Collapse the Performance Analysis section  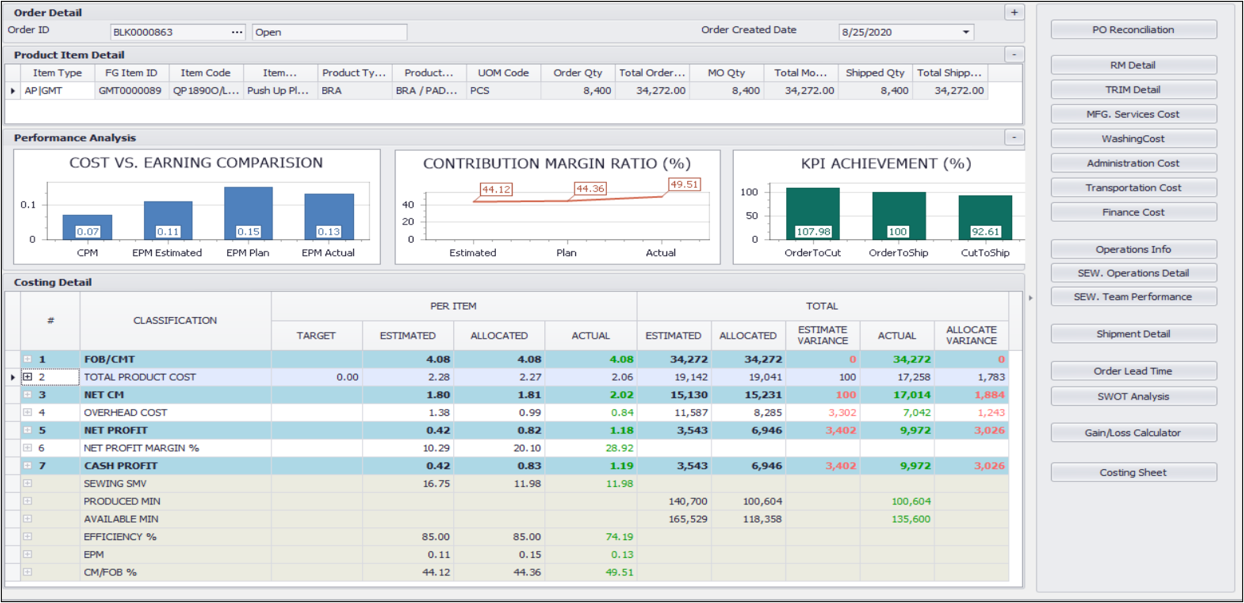(1015, 138)
